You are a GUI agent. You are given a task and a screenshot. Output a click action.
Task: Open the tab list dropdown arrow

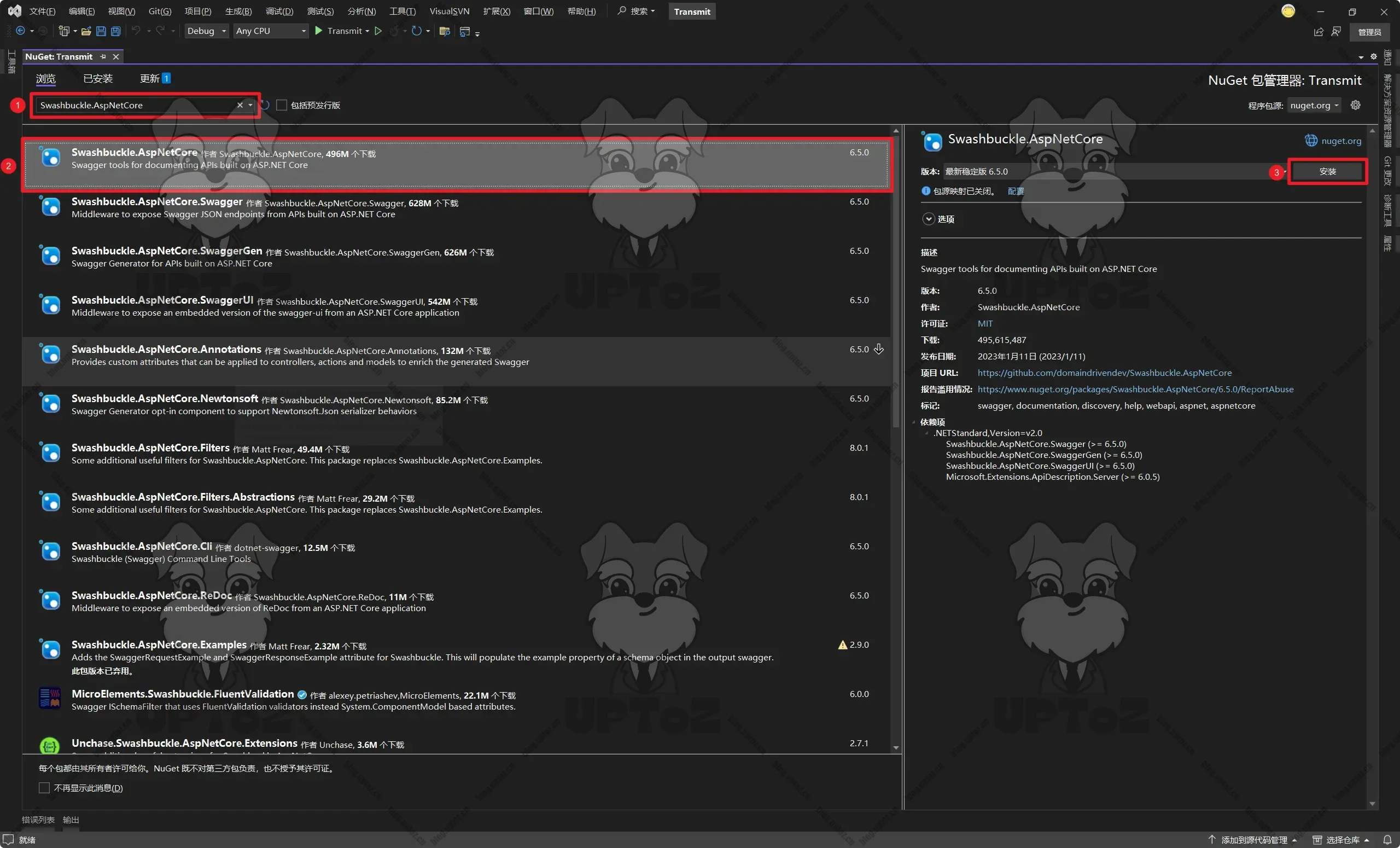pyautogui.click(x=1361, y=57)
